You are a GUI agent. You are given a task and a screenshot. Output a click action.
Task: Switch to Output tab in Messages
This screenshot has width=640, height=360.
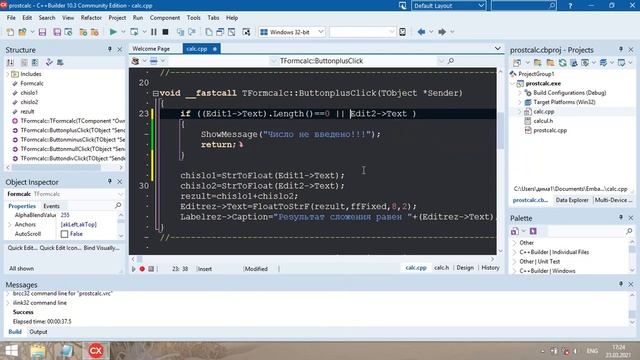click(38, 332)
